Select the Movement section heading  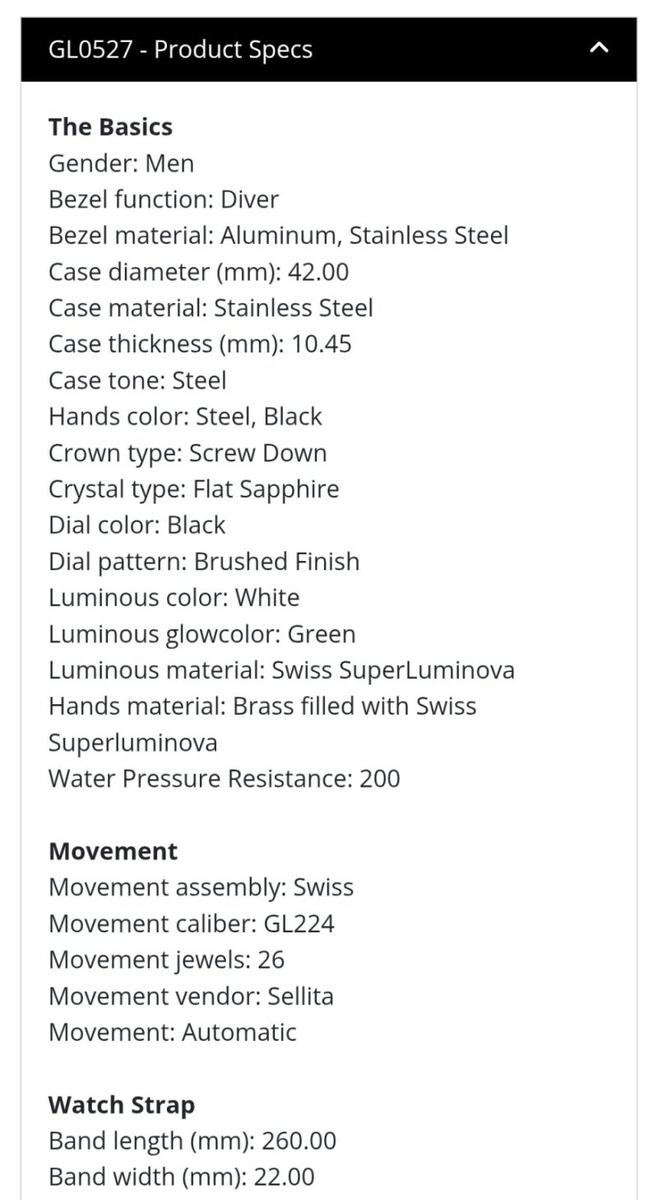pyautogui.click(x=113, y=852)
